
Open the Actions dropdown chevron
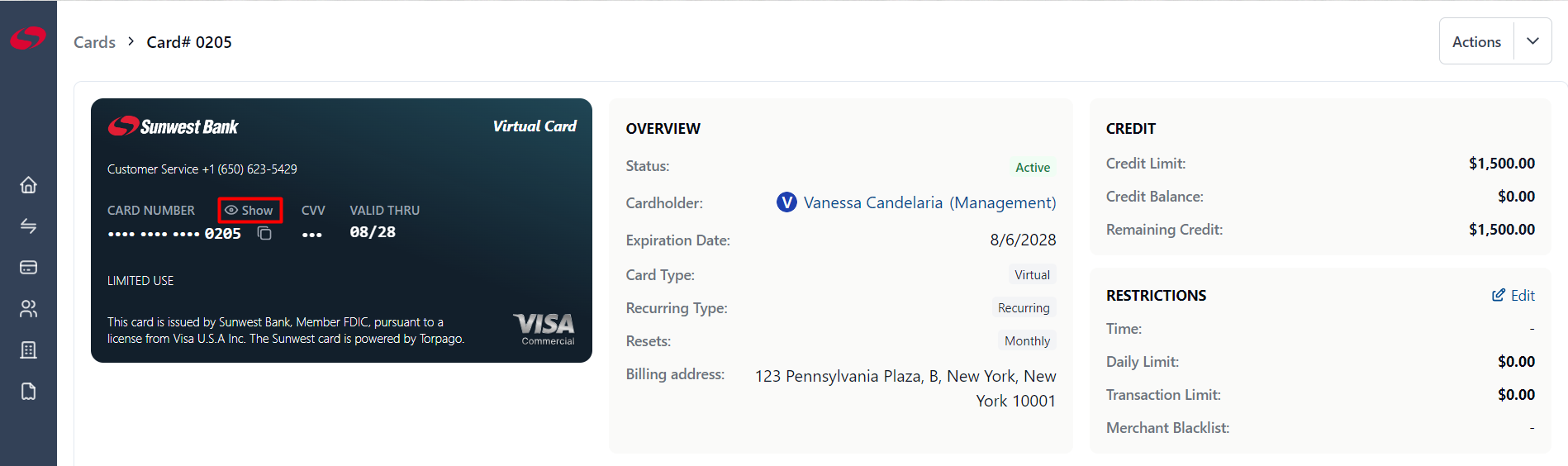(1532, 41)
